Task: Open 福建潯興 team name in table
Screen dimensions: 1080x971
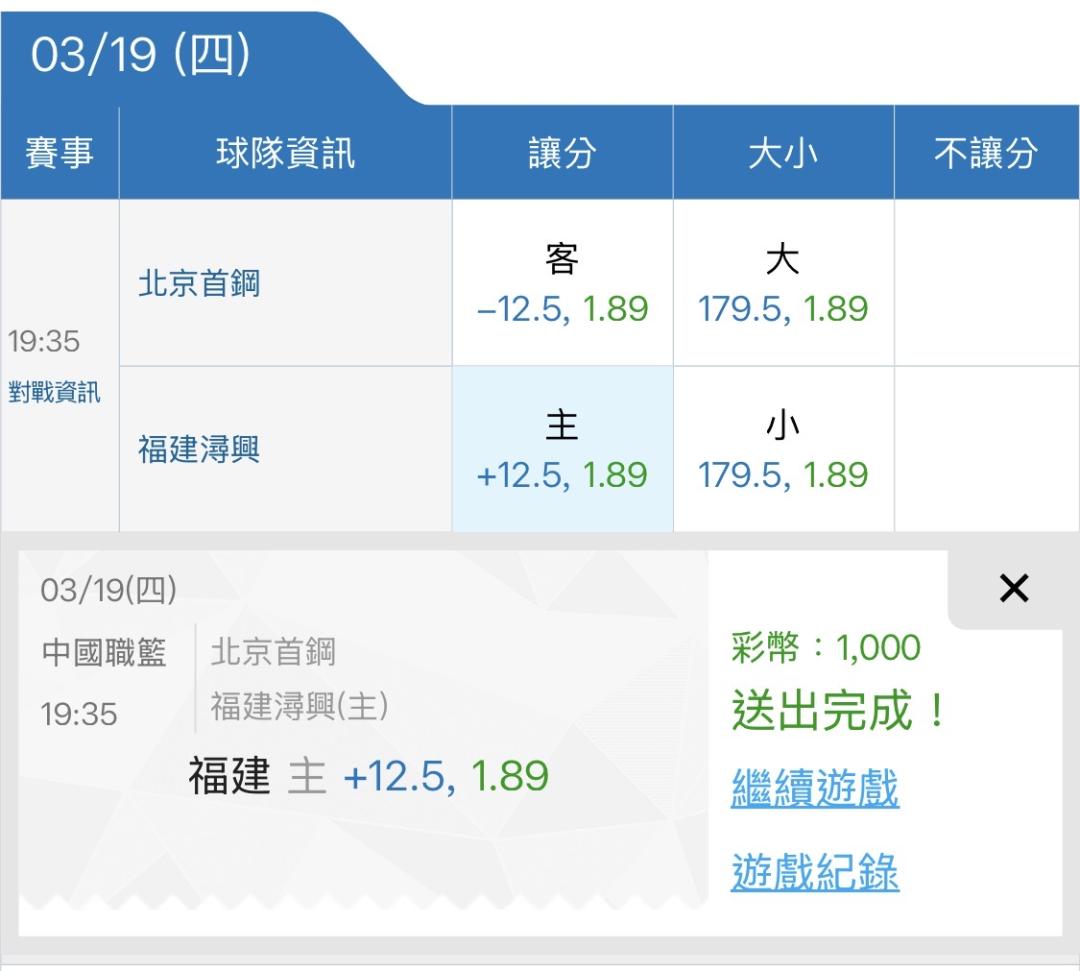Action: pyautogui.click(x=199, y=449)
